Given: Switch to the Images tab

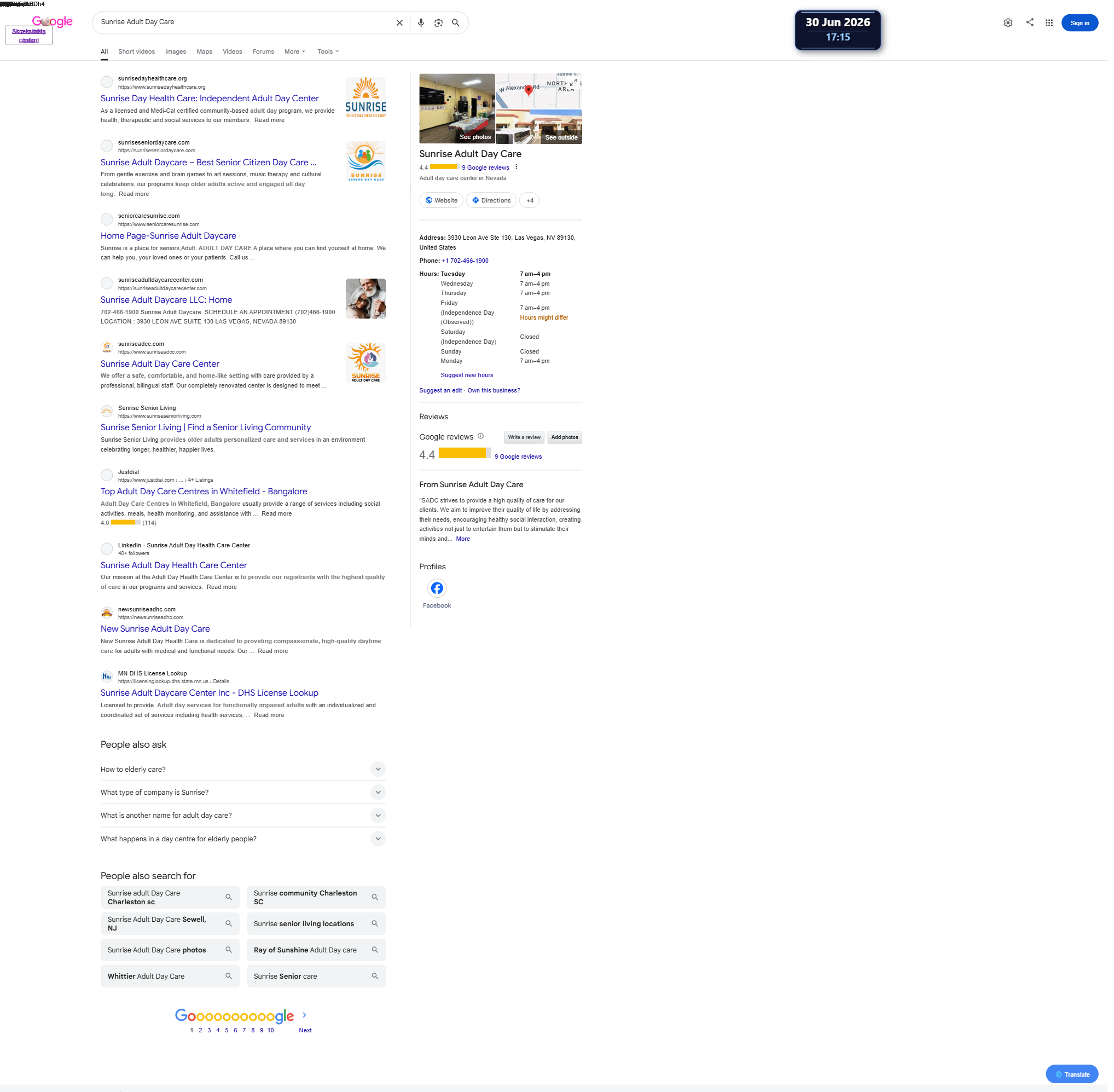Looking at the screenshot, I should pos(176,51).
